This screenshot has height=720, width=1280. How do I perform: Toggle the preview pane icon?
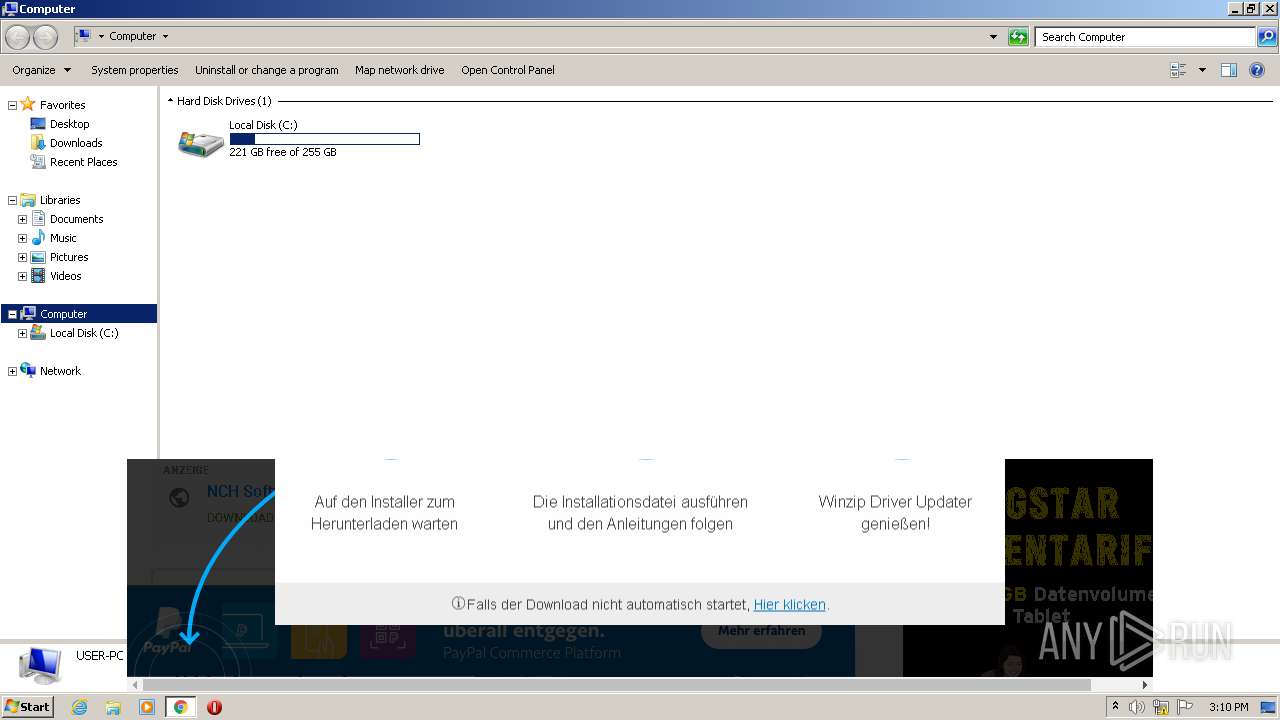pos(1229,70)
